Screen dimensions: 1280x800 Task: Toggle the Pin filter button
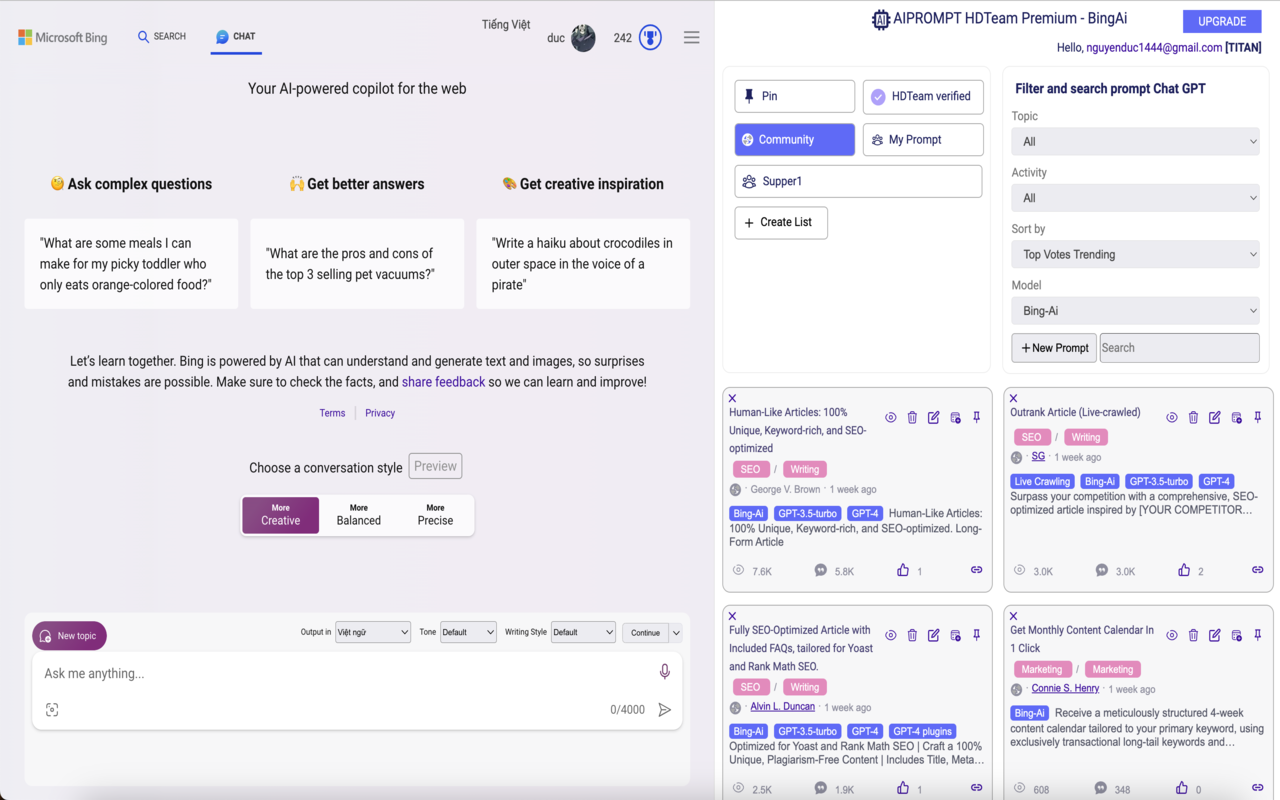pos(795,96)
